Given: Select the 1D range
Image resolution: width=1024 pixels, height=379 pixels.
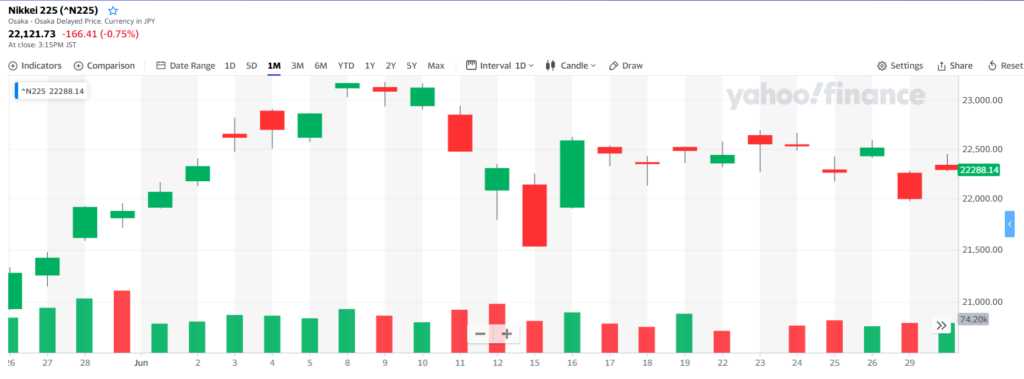Looking at the screenshot, I should coord(230,65).
